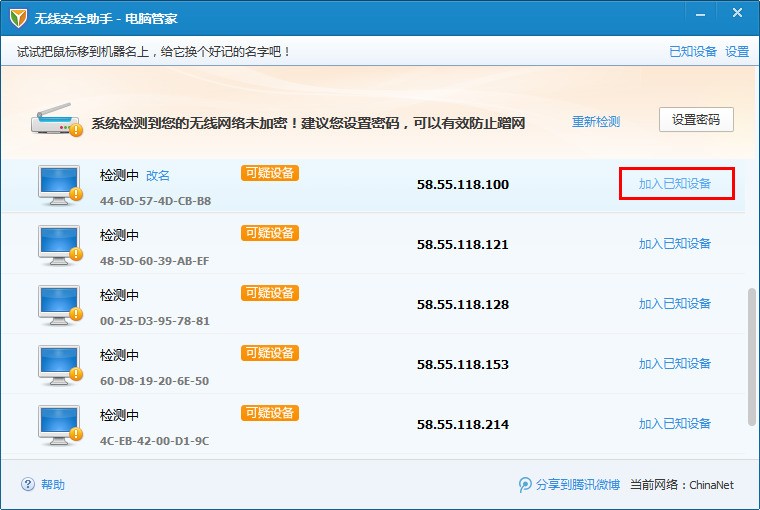The image size is (760, 510).
Task: Click the 帮助 help link
Action: coord(53,484)
